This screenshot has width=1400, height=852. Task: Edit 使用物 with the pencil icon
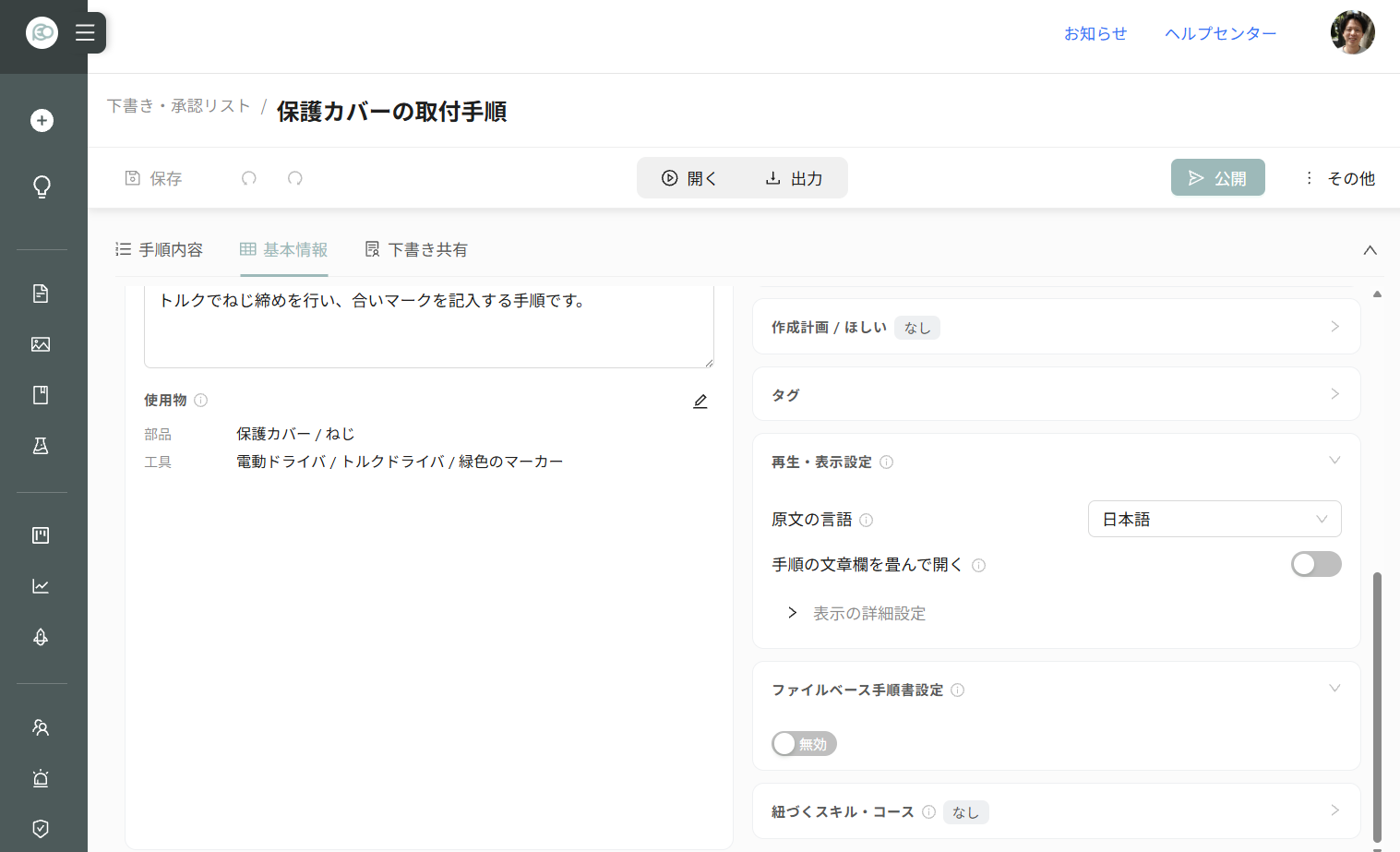click(700, 401)
